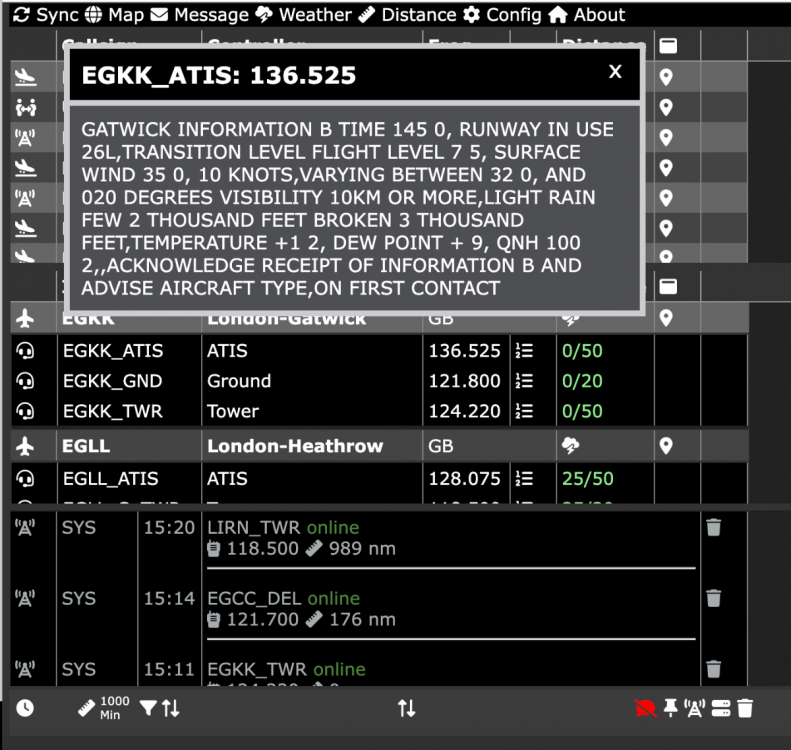Close the EGKK_ATIS information popup

(615, 72)
